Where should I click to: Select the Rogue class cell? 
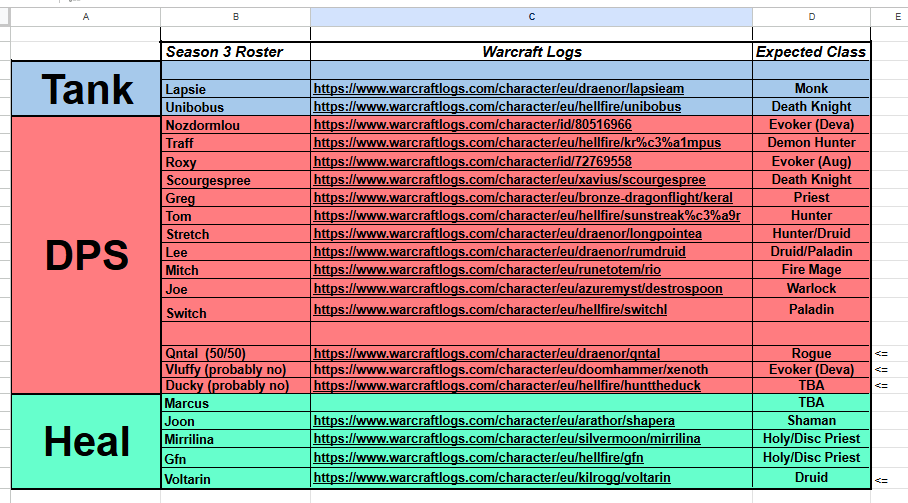(x=811, y=353)
